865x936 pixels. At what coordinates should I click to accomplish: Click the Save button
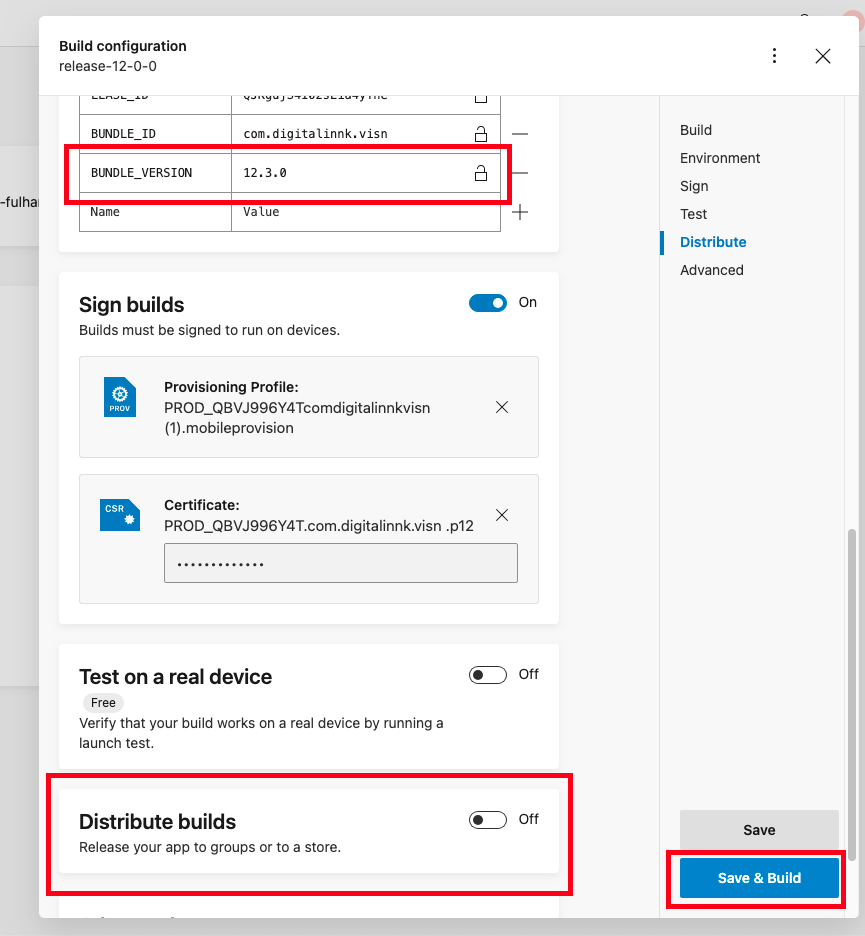click(x=759, y=830)
